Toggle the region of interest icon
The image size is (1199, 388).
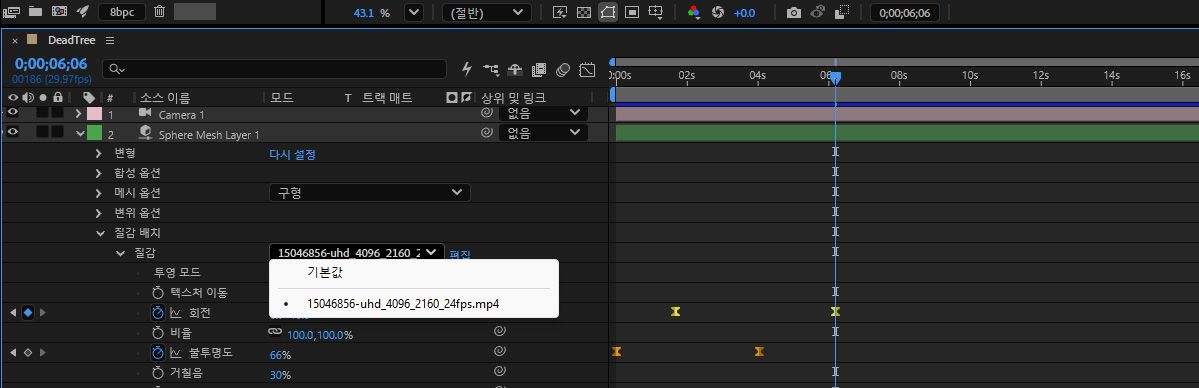(x=632, y=13)
